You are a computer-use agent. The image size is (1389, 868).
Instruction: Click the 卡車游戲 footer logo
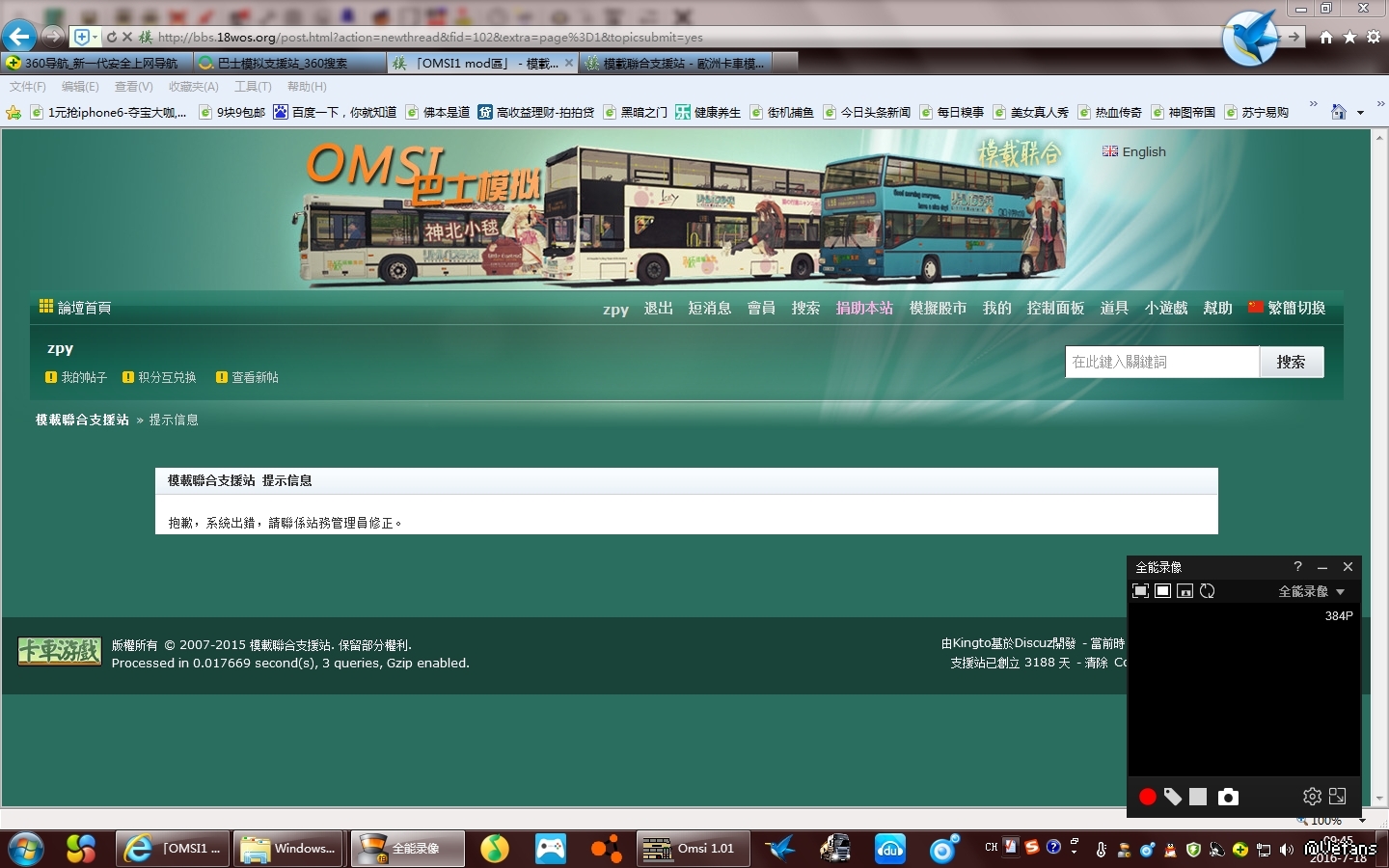pyautogui.click(x=59, y=652)
